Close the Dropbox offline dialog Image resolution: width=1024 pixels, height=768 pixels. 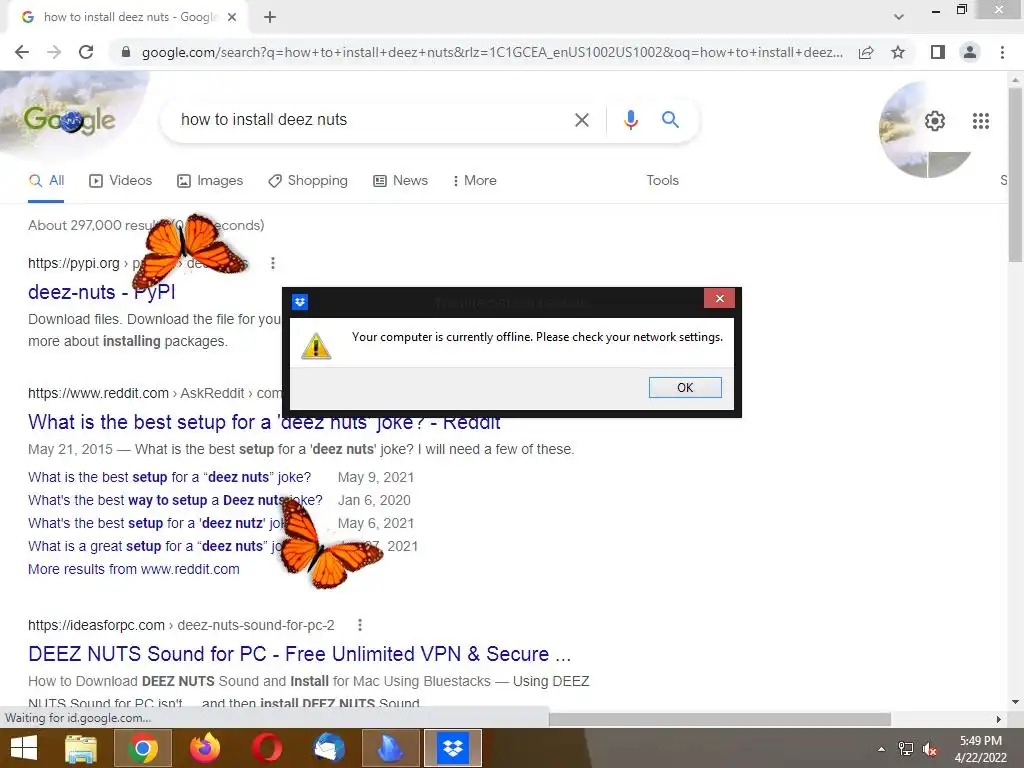[x=720, y=298]
